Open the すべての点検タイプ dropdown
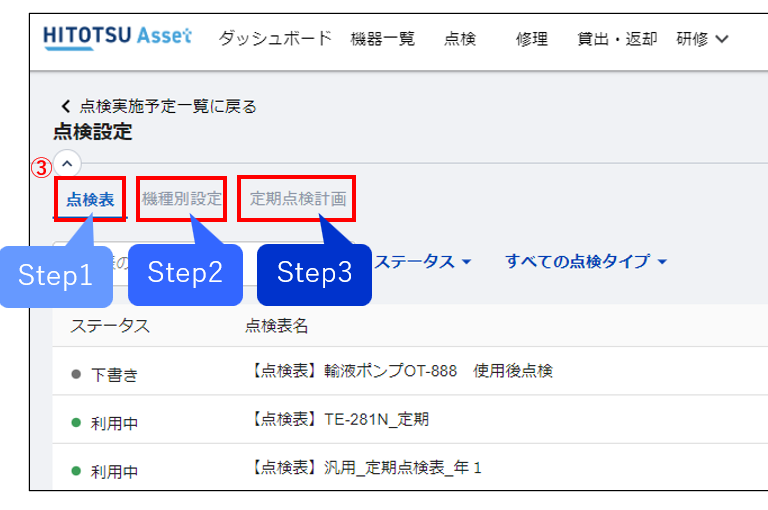The width and height of the screenshot is (768, 510). coord(586,261)
